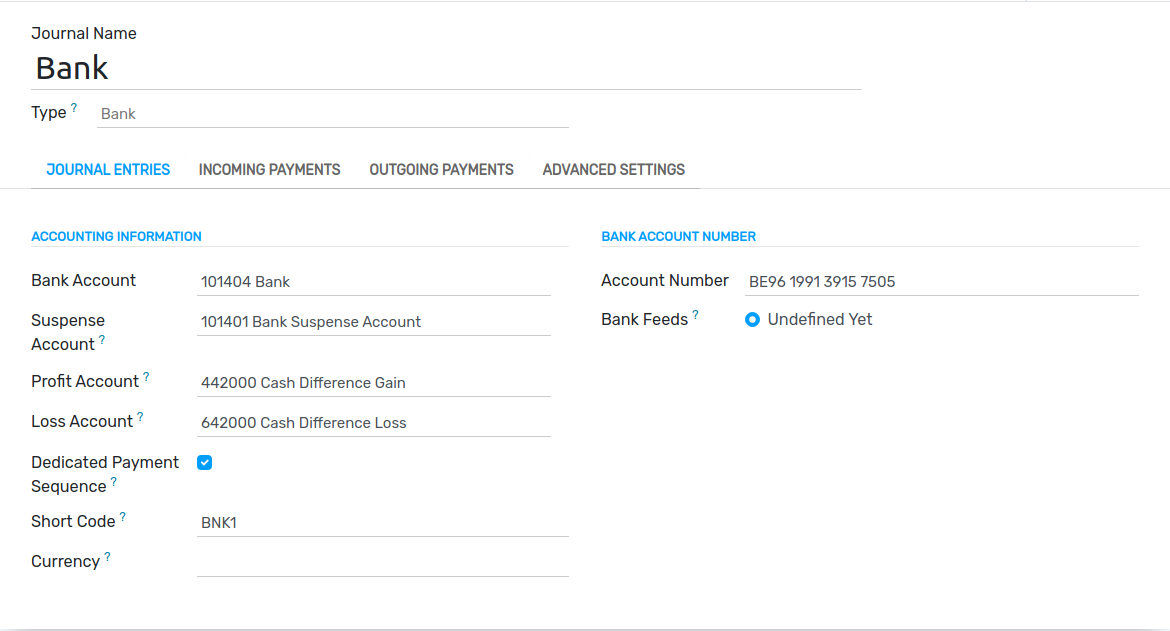
Task: Click the Journal Name label
Action: (84, 34)
